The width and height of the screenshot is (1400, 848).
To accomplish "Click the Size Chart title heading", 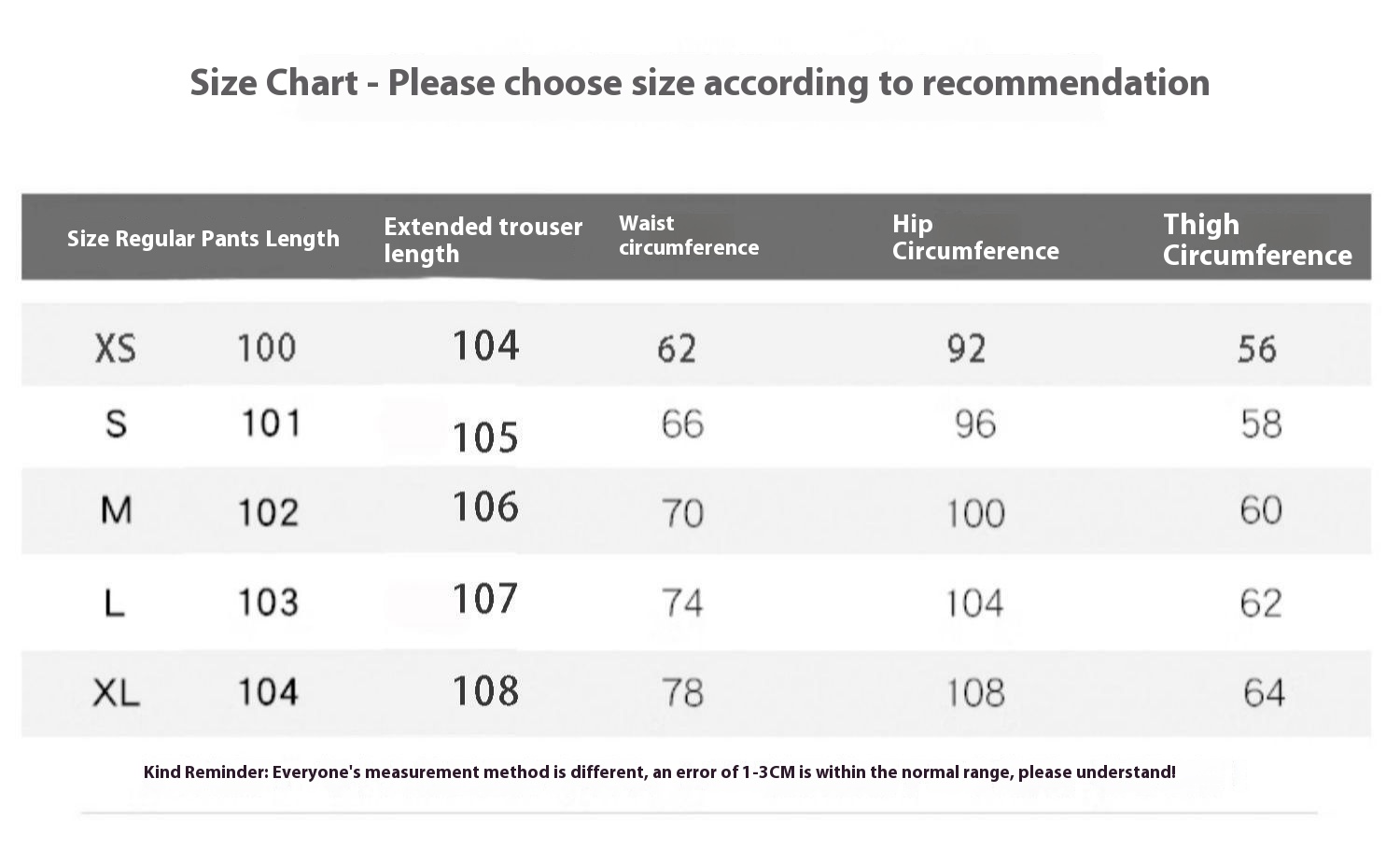I will tap(699, 83).
